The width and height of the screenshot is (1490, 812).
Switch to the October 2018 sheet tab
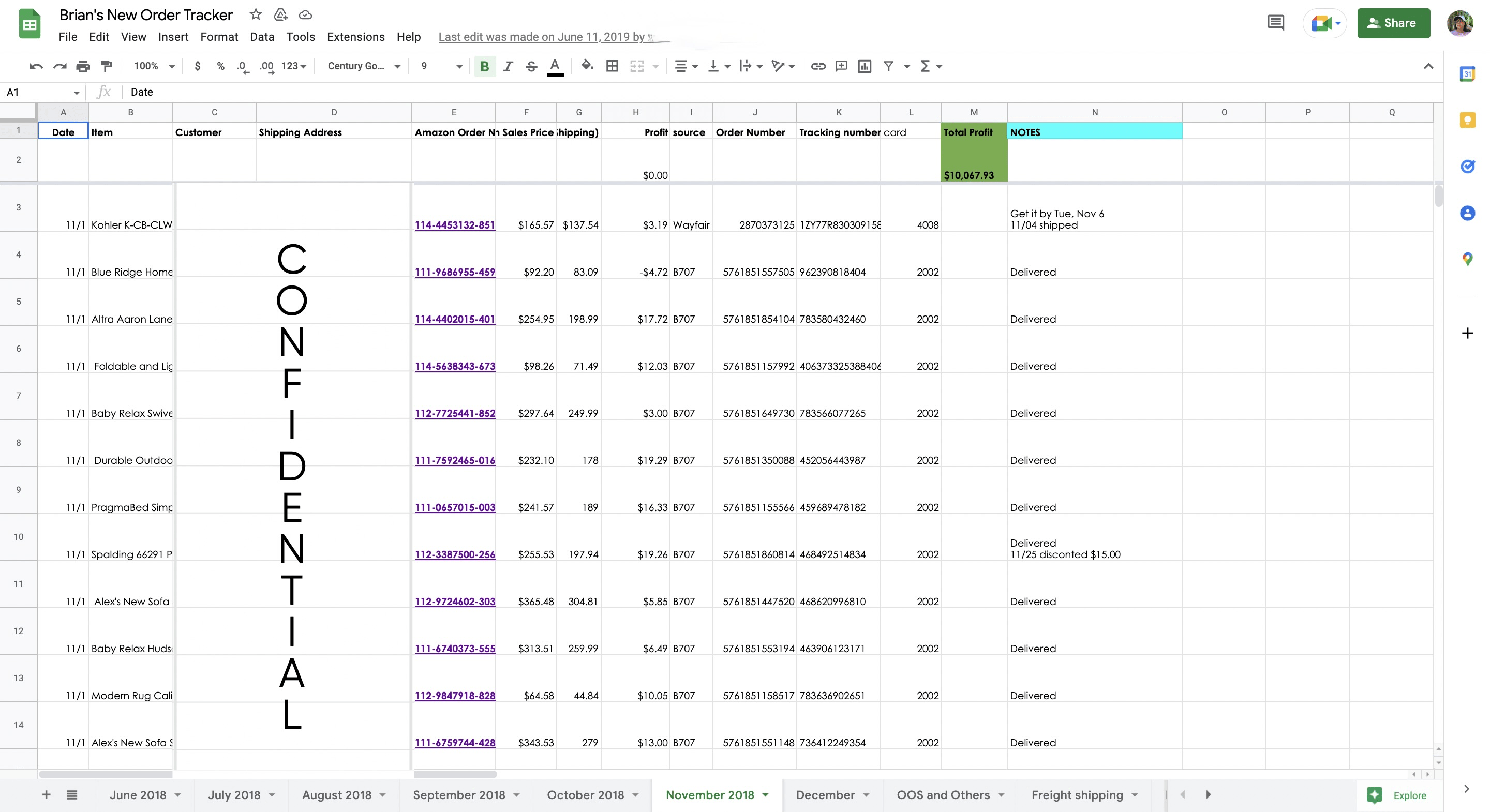pyautogui.click(x=585, y=794)
